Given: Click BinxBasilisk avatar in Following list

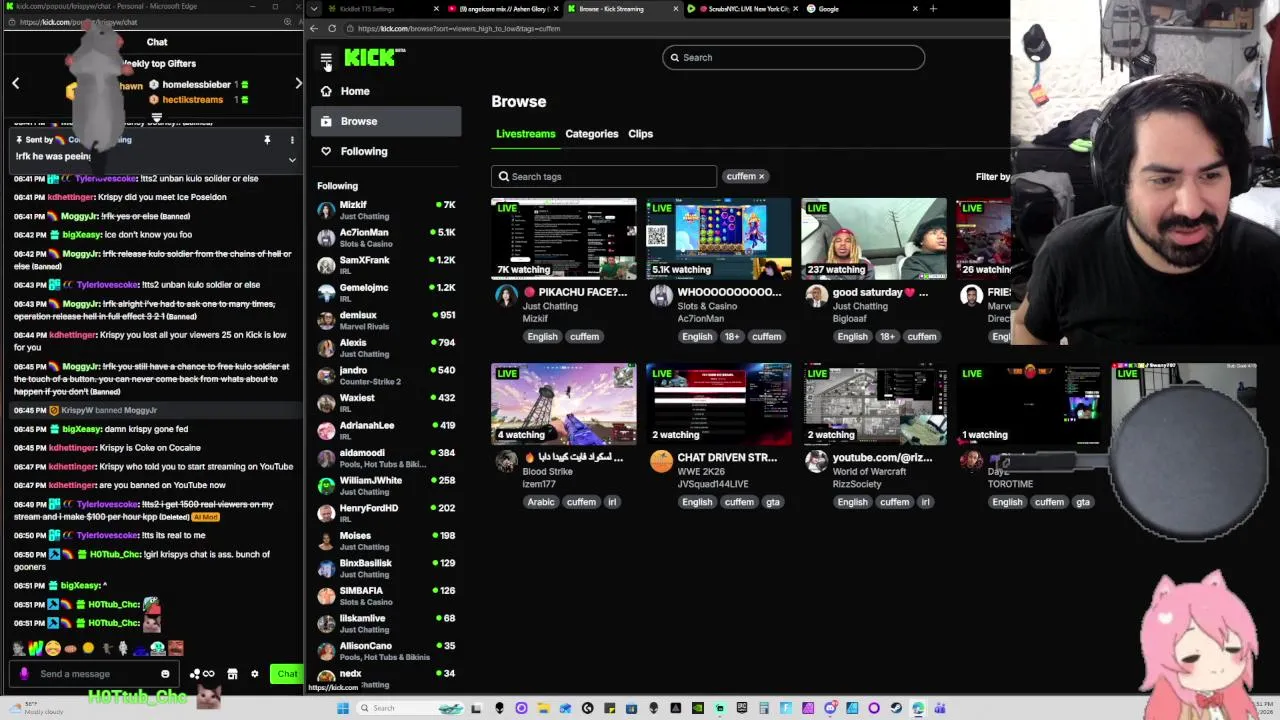Looking at the screenshot, I should click(326, 569).
